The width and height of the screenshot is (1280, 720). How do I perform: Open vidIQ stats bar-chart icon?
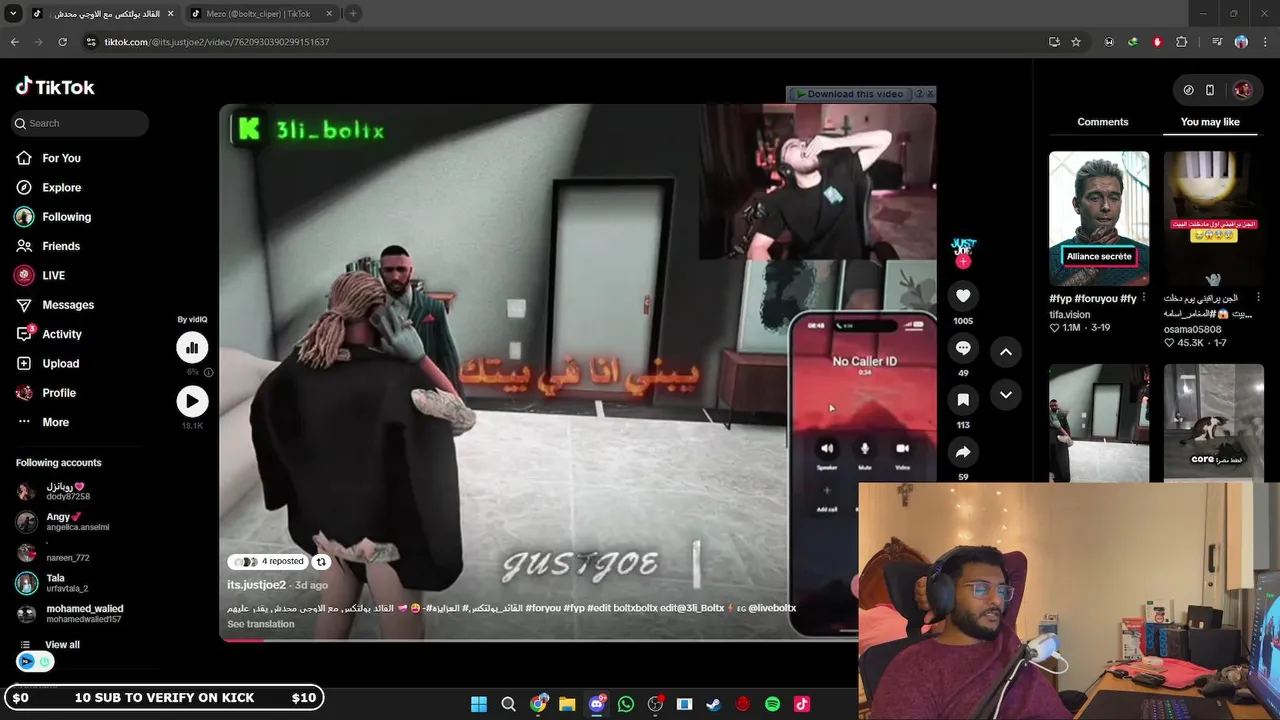192,347
